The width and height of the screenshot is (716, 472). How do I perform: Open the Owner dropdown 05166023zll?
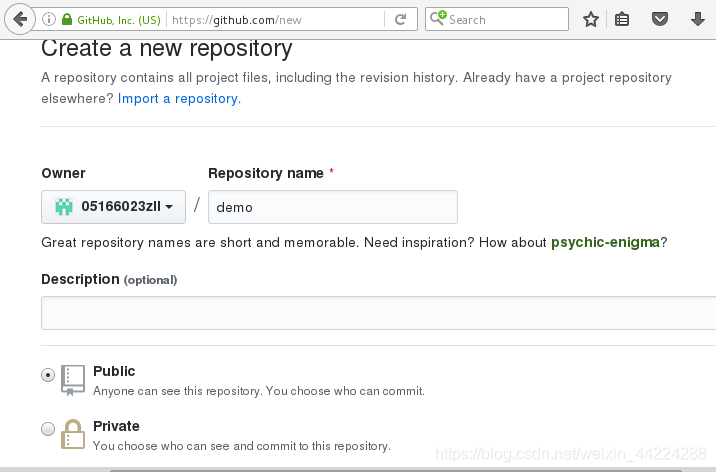click(x=113, y=207)
